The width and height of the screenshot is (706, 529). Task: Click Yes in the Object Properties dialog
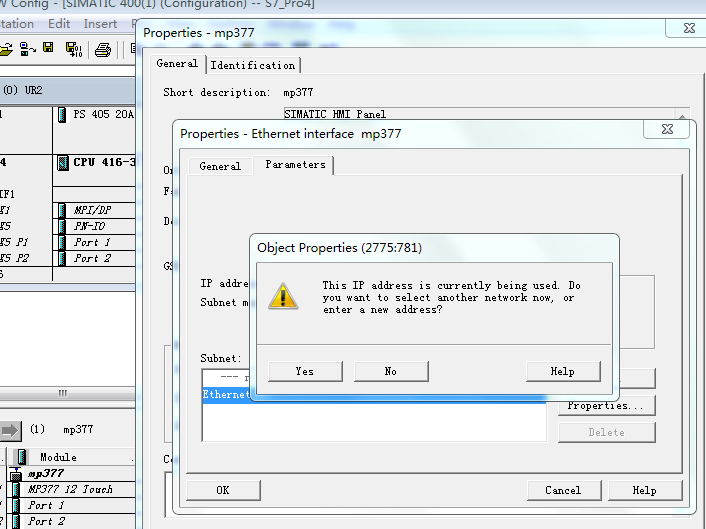tap(305, 371)
